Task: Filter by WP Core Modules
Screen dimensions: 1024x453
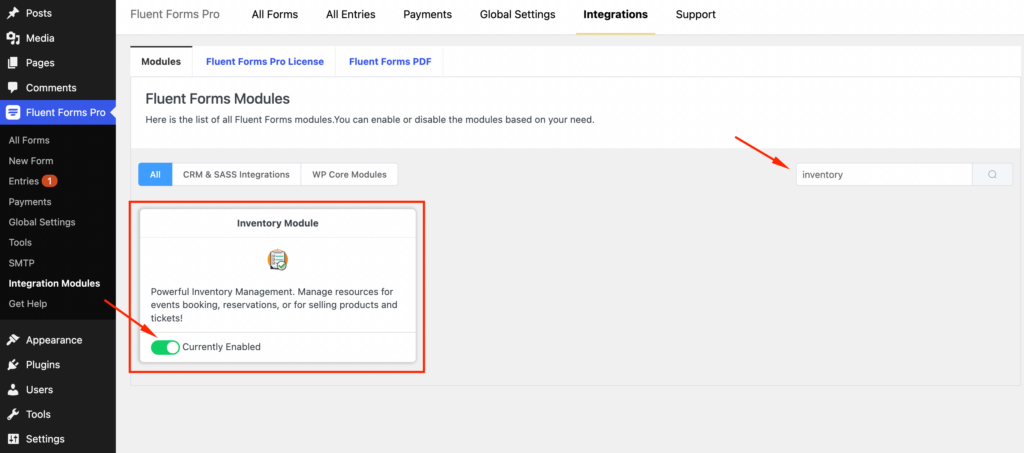Action: (349, 174)
